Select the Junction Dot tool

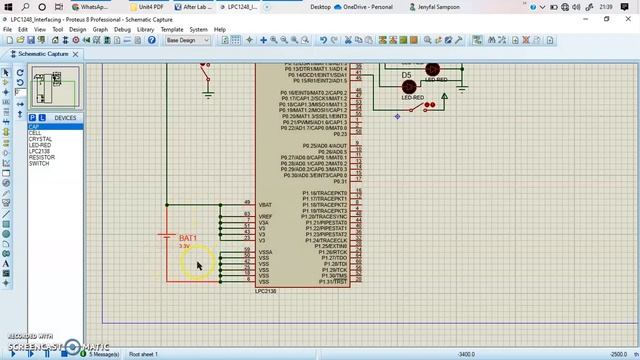pyautogui.click(x=6, y=92)
